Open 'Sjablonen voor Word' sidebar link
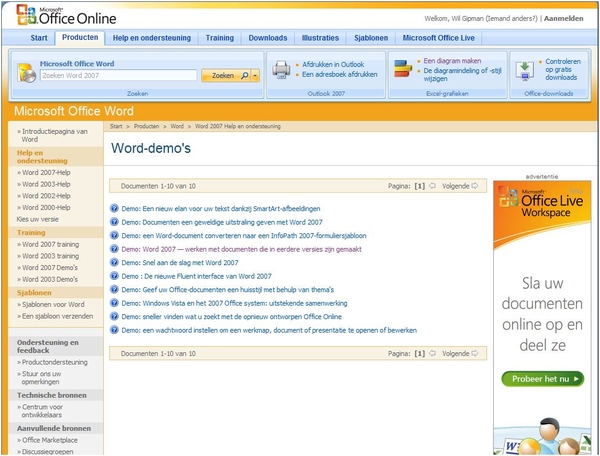The width and height of the screenshot is (600, 456). pos(53,305)
